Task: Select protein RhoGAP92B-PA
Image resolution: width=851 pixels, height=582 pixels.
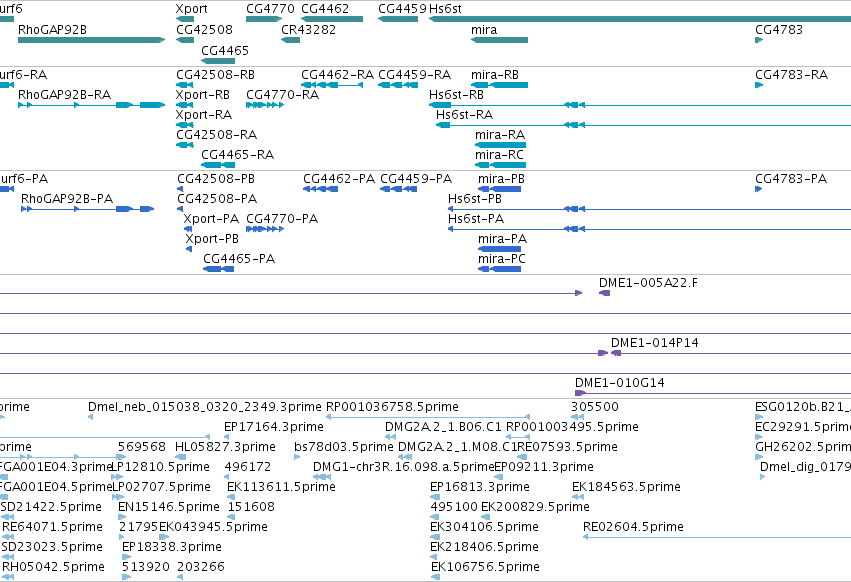Action: click(87, 209)
